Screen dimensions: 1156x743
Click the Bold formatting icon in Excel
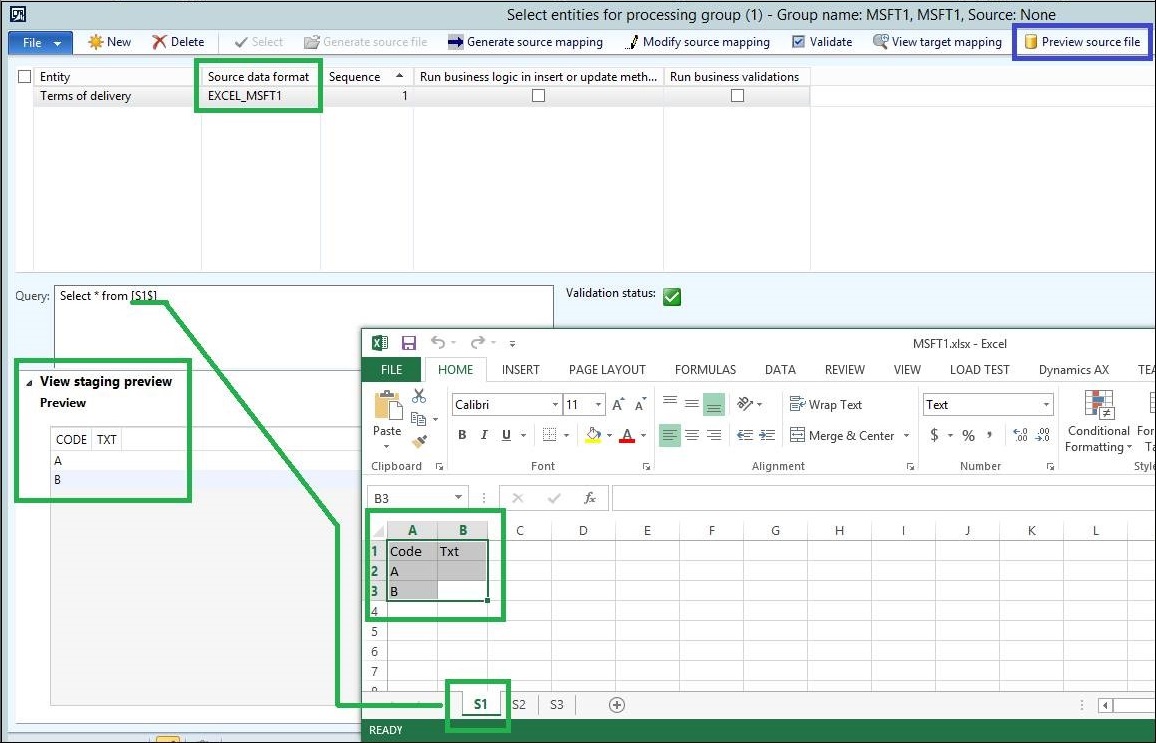coord(462,435)
